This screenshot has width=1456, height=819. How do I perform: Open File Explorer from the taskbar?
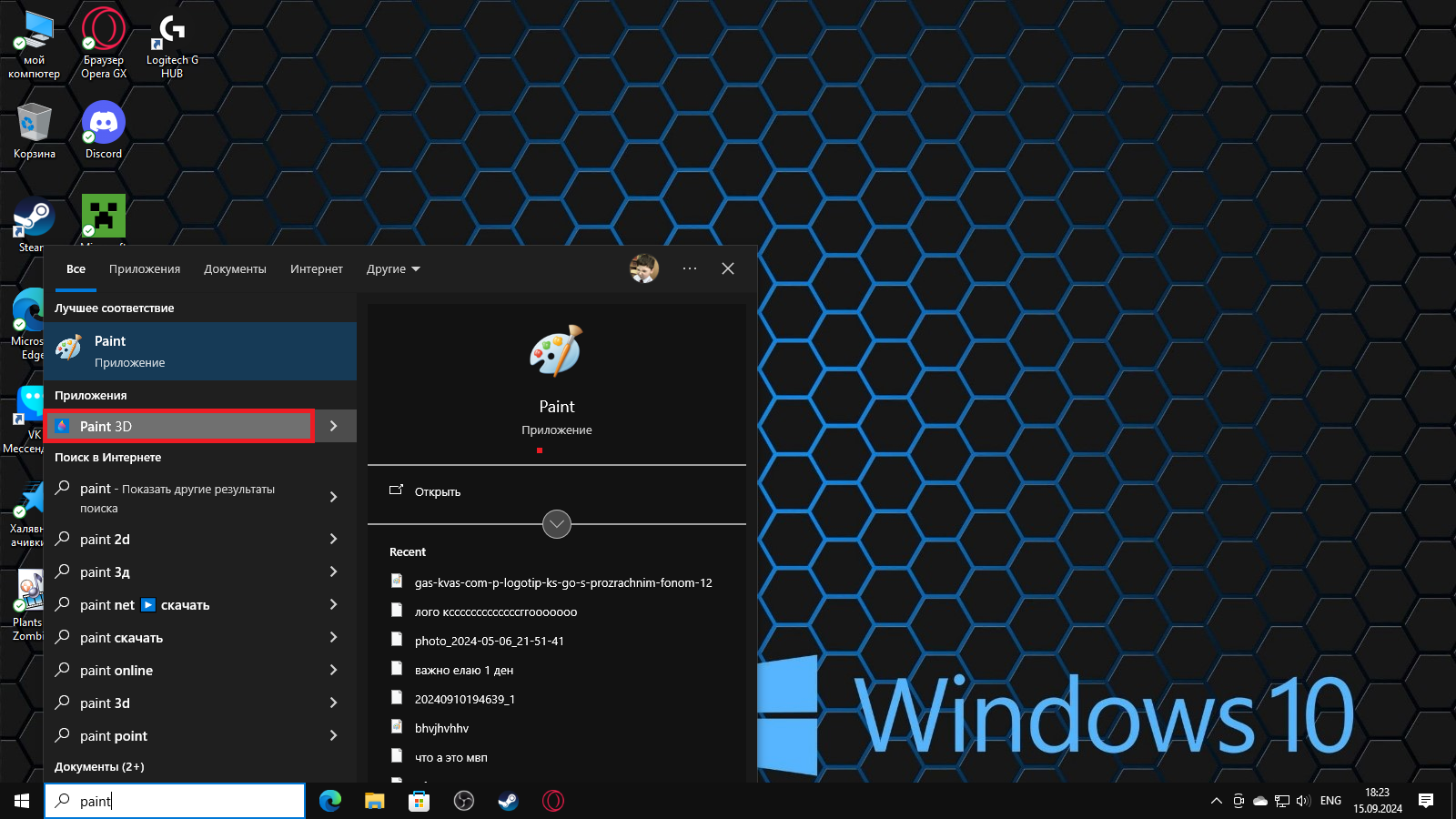tap(375, 801)
